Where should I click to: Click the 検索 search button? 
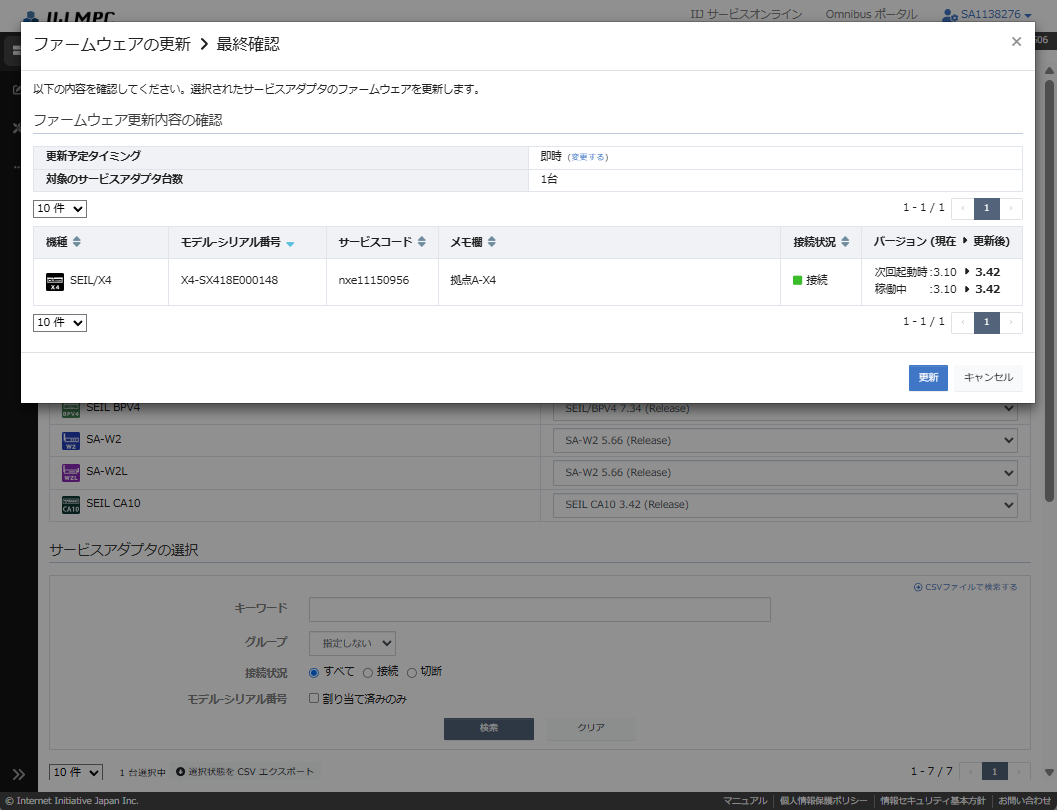[489, 728]
